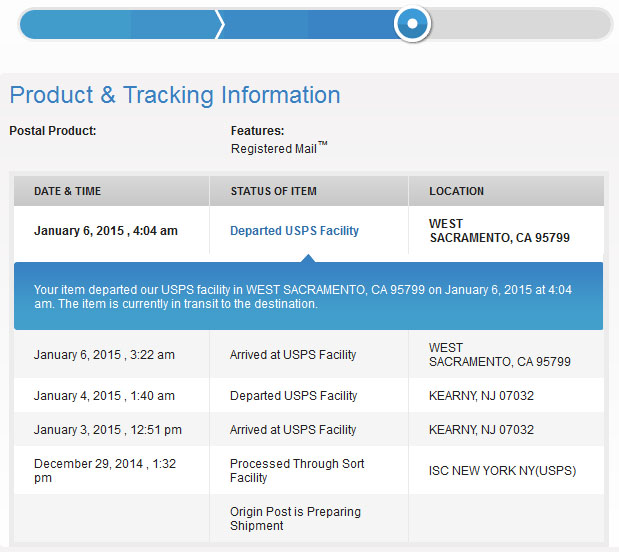Select the January 6, 2015 4:04 am row
619x552 pixels.
pos(309,231)
